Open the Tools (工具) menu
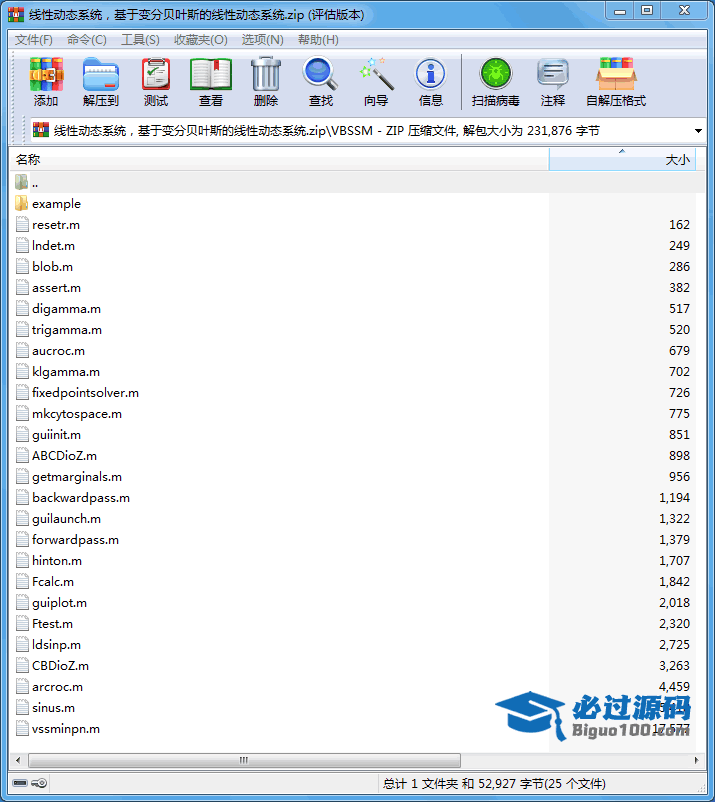Screen dimensions: 715x802 click(x=140, y=40)
